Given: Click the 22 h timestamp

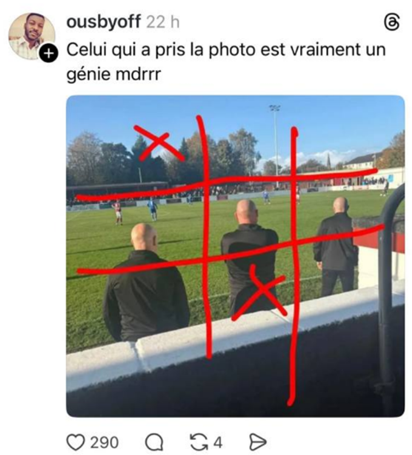Looking at the screenshot, I should pyautogui.click(x=163, y=22).
